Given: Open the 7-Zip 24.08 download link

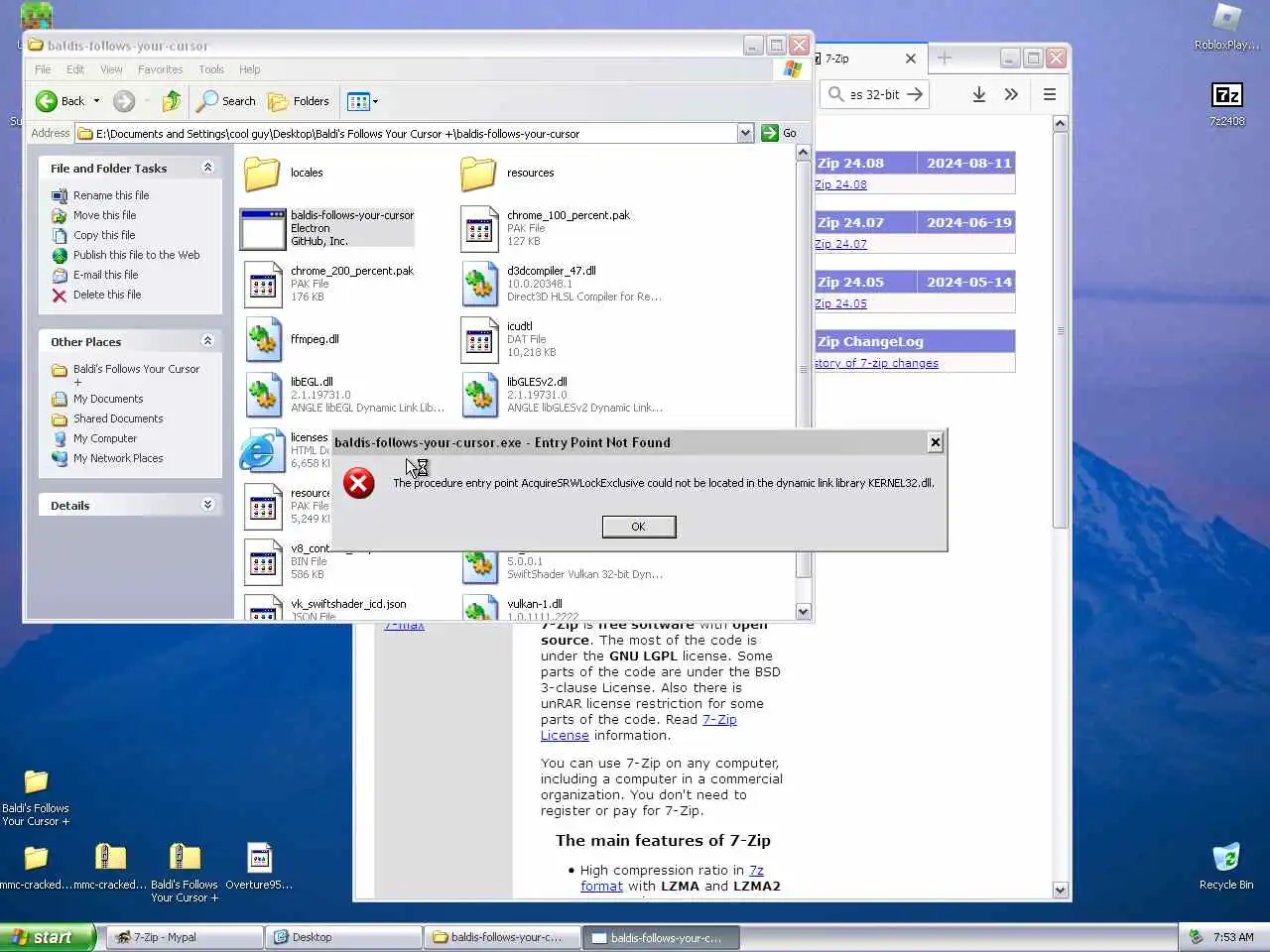Looking at the screenshot, I should pyautogui.click(x=840, y=184).
